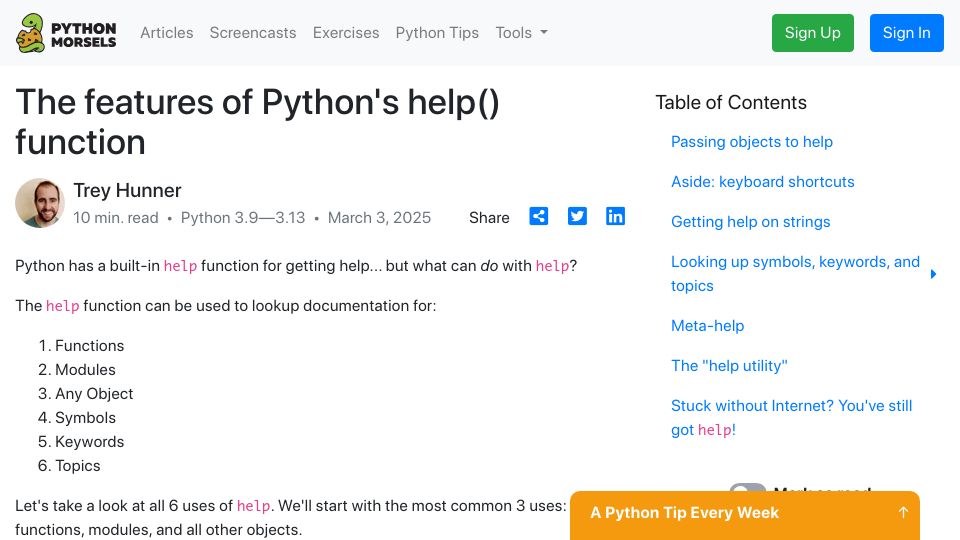
Task: Click the Python 3.9—3.13 version text
Action: [242, 217]
